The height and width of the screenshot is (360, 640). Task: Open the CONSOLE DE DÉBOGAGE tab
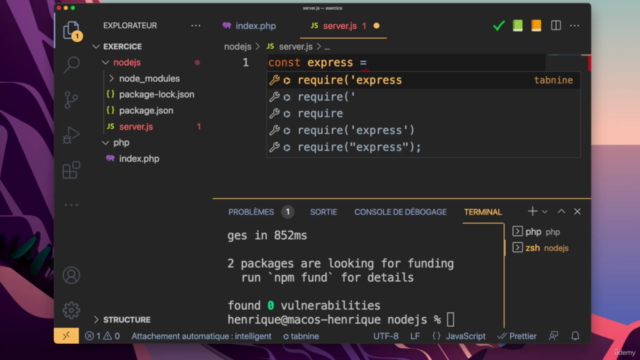point(400,212)
